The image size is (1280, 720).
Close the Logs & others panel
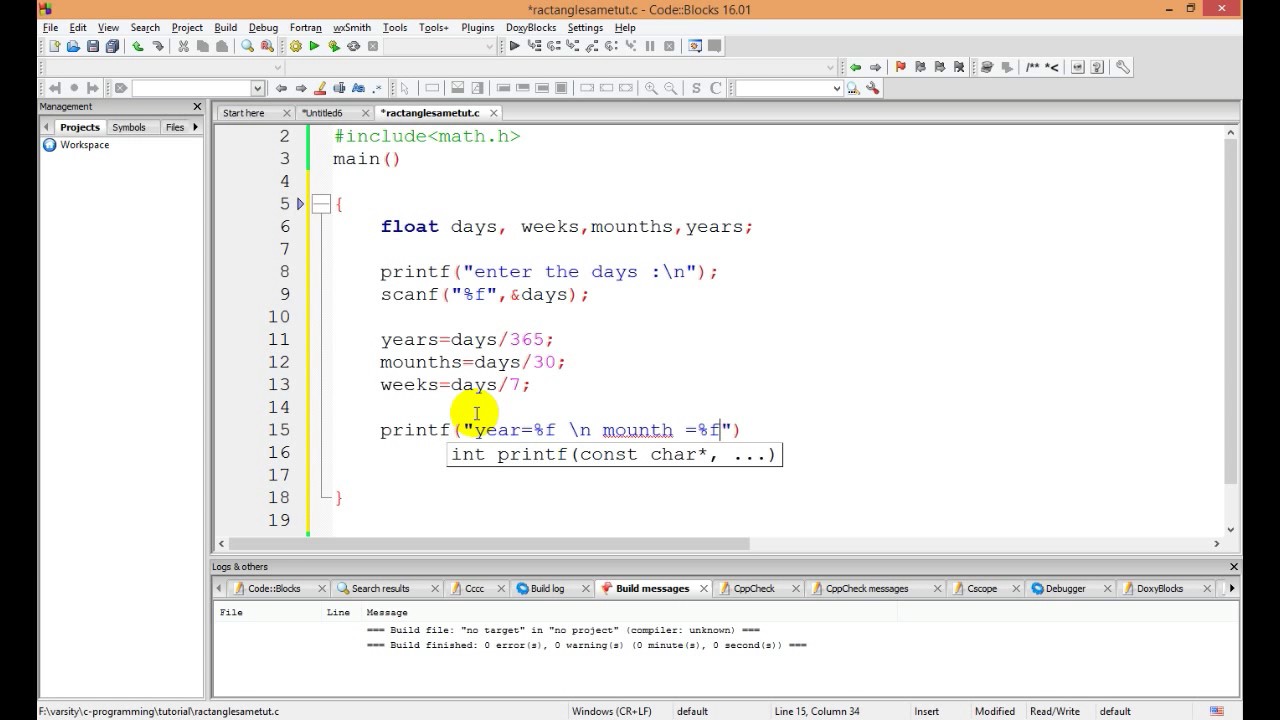pyautogui.click(x=1234, y=567)
